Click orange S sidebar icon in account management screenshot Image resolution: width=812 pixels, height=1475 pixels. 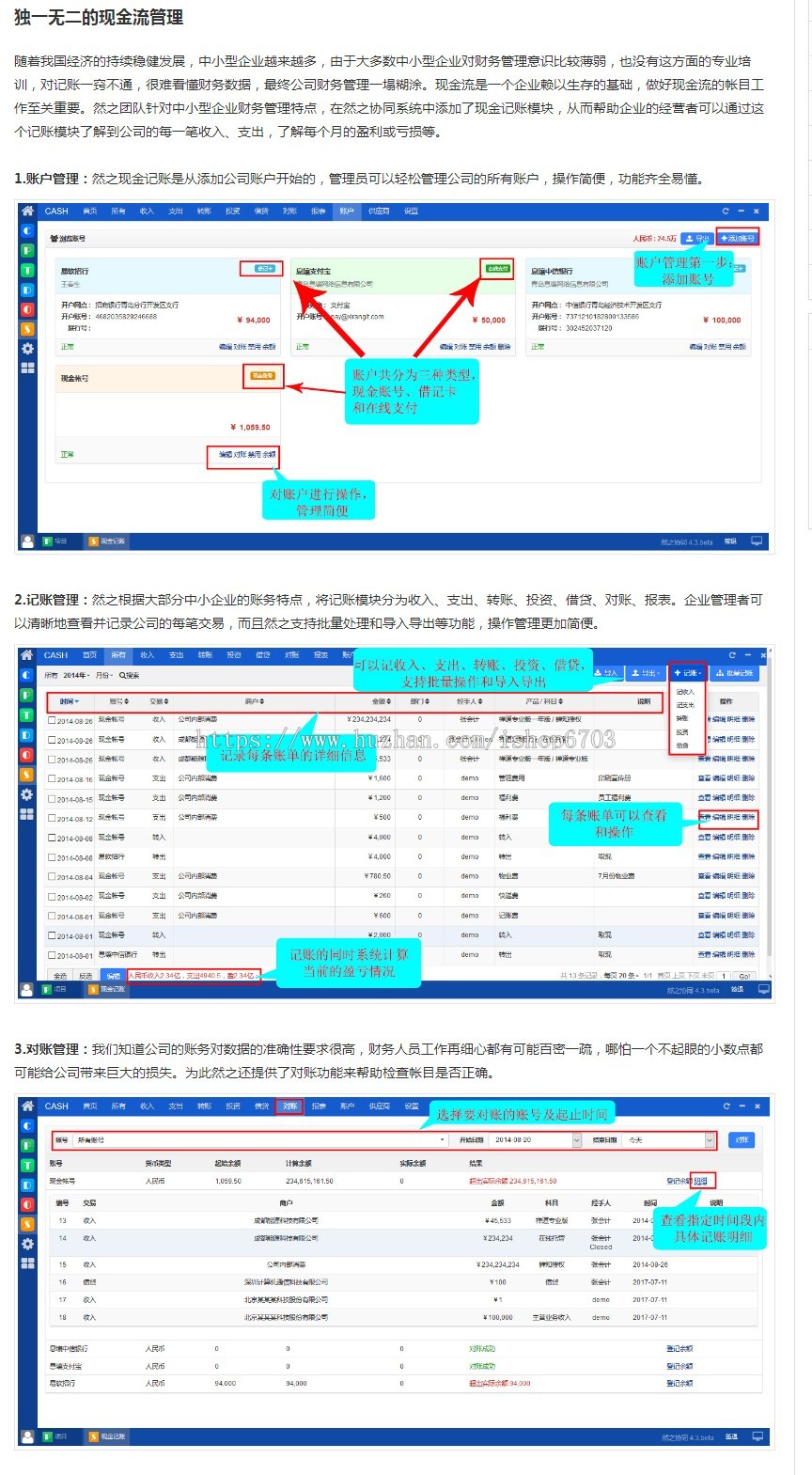pyautogui.click(x=27, y=328)
